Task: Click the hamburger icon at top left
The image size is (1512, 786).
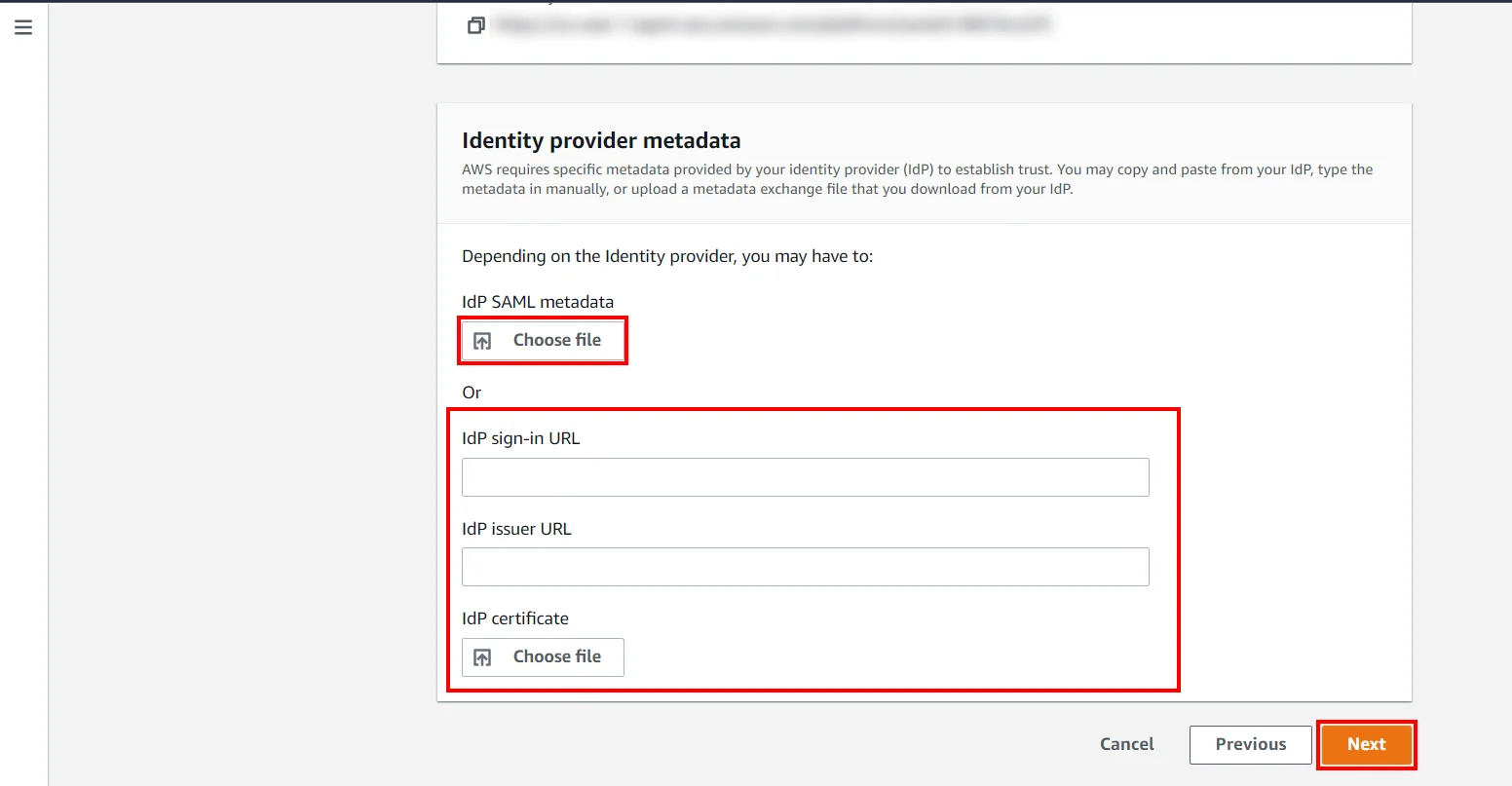Action: [x=23, y=27]
